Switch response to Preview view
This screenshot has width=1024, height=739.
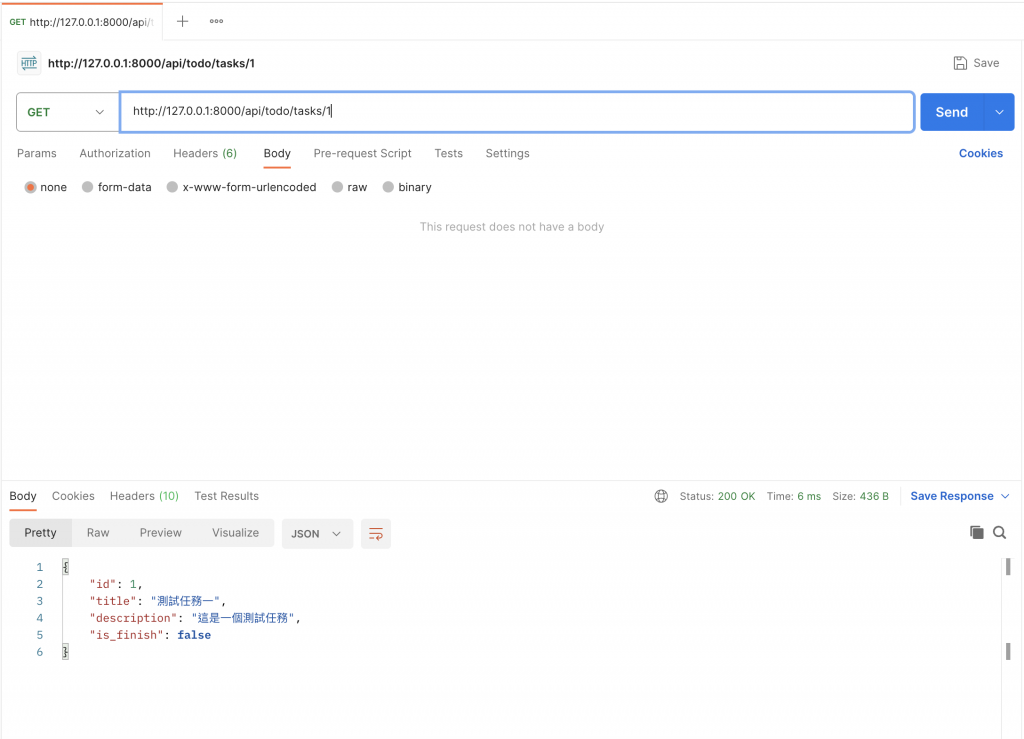(x=161, y=533)
